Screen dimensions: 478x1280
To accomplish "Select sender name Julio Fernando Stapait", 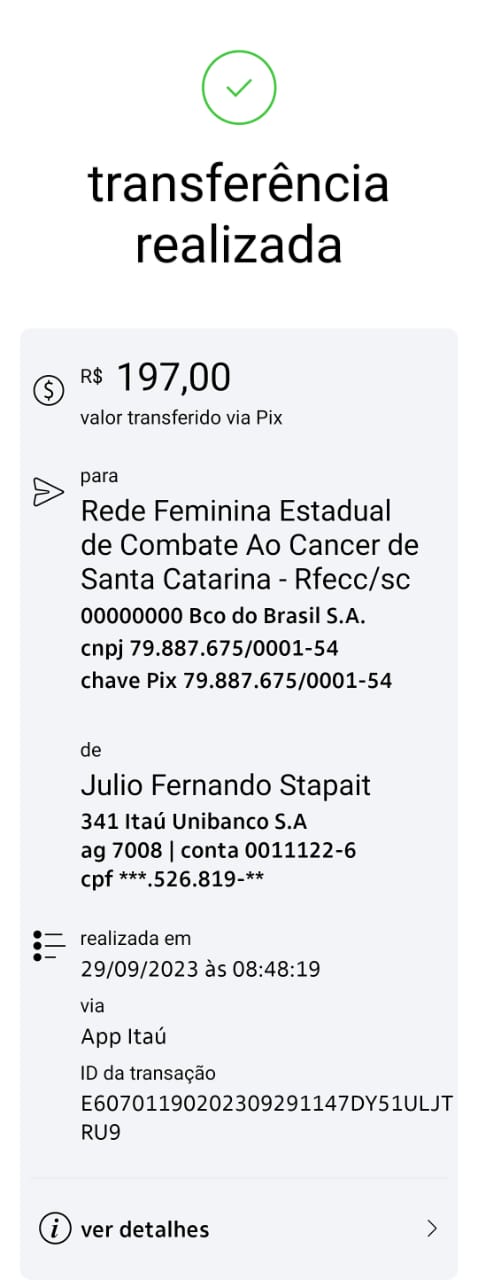I will click(x=225, y=785).
